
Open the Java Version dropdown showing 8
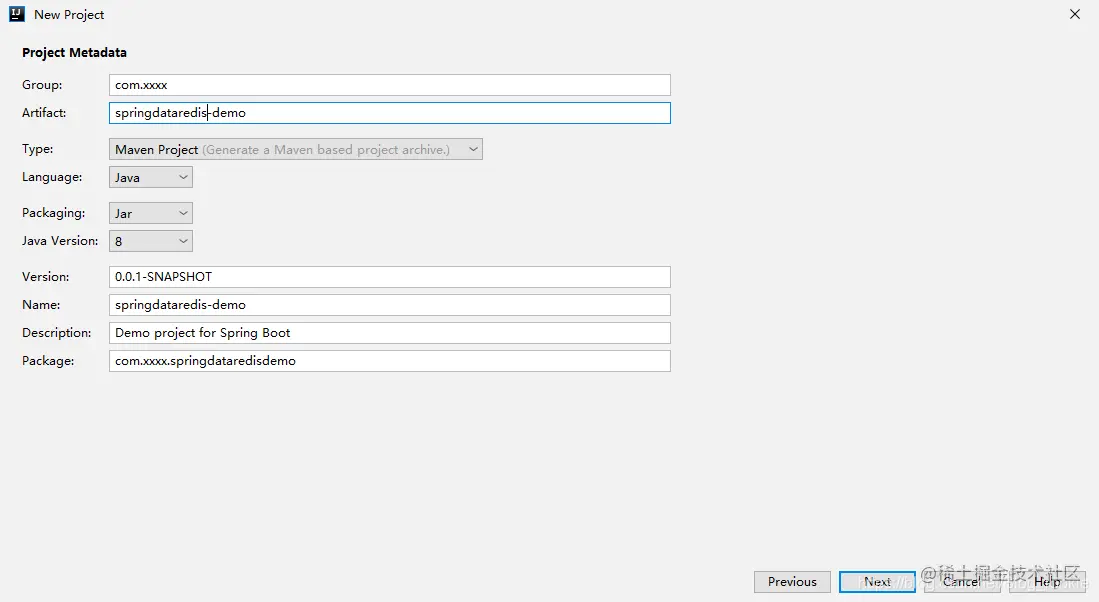click(151, 241)
